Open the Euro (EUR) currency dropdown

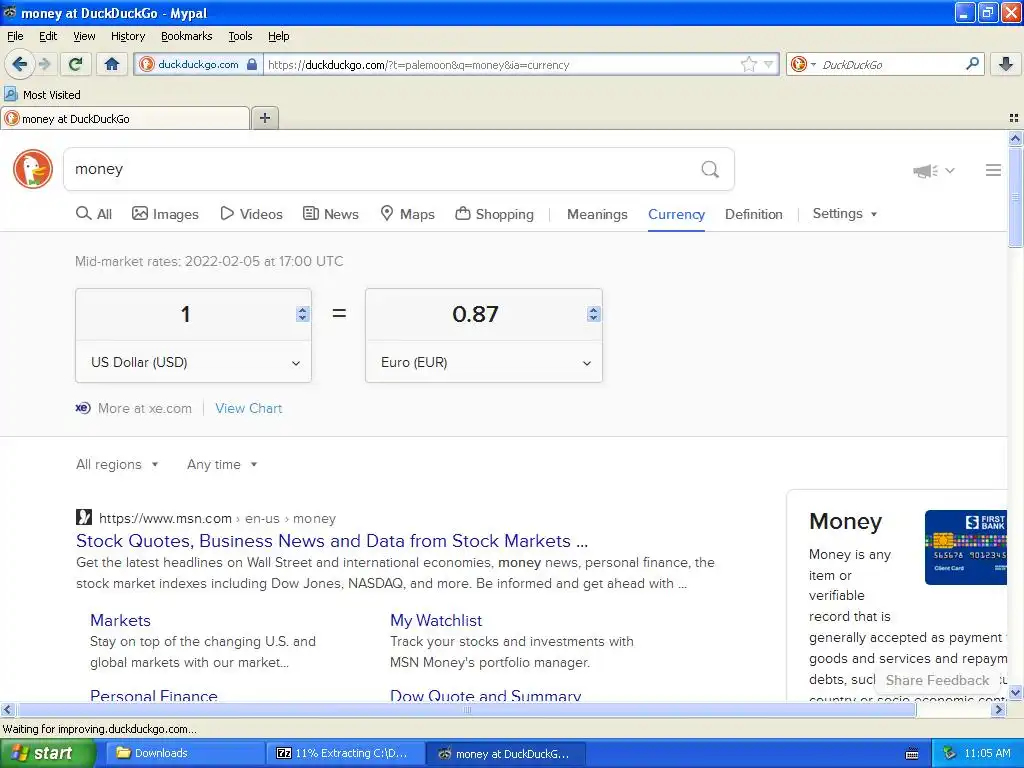tap(484, 362)
